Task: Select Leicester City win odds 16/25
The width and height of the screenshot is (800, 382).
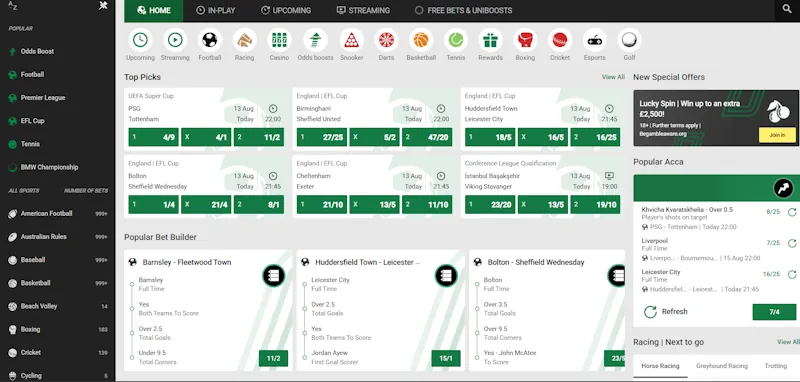Action: pyautogui.click(x=595, y=137)
